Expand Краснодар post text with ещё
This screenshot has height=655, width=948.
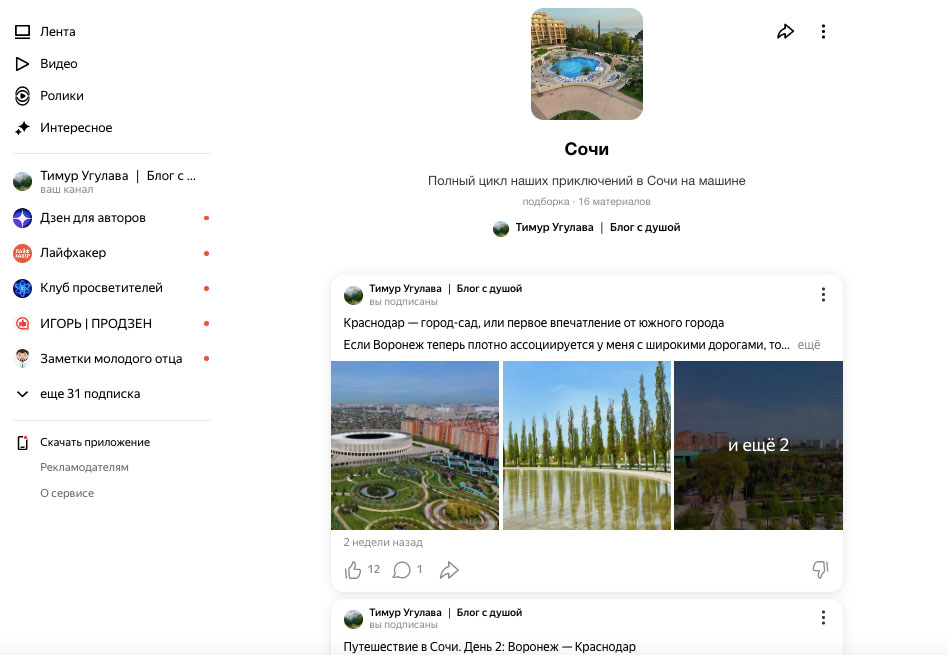[808, 345]
